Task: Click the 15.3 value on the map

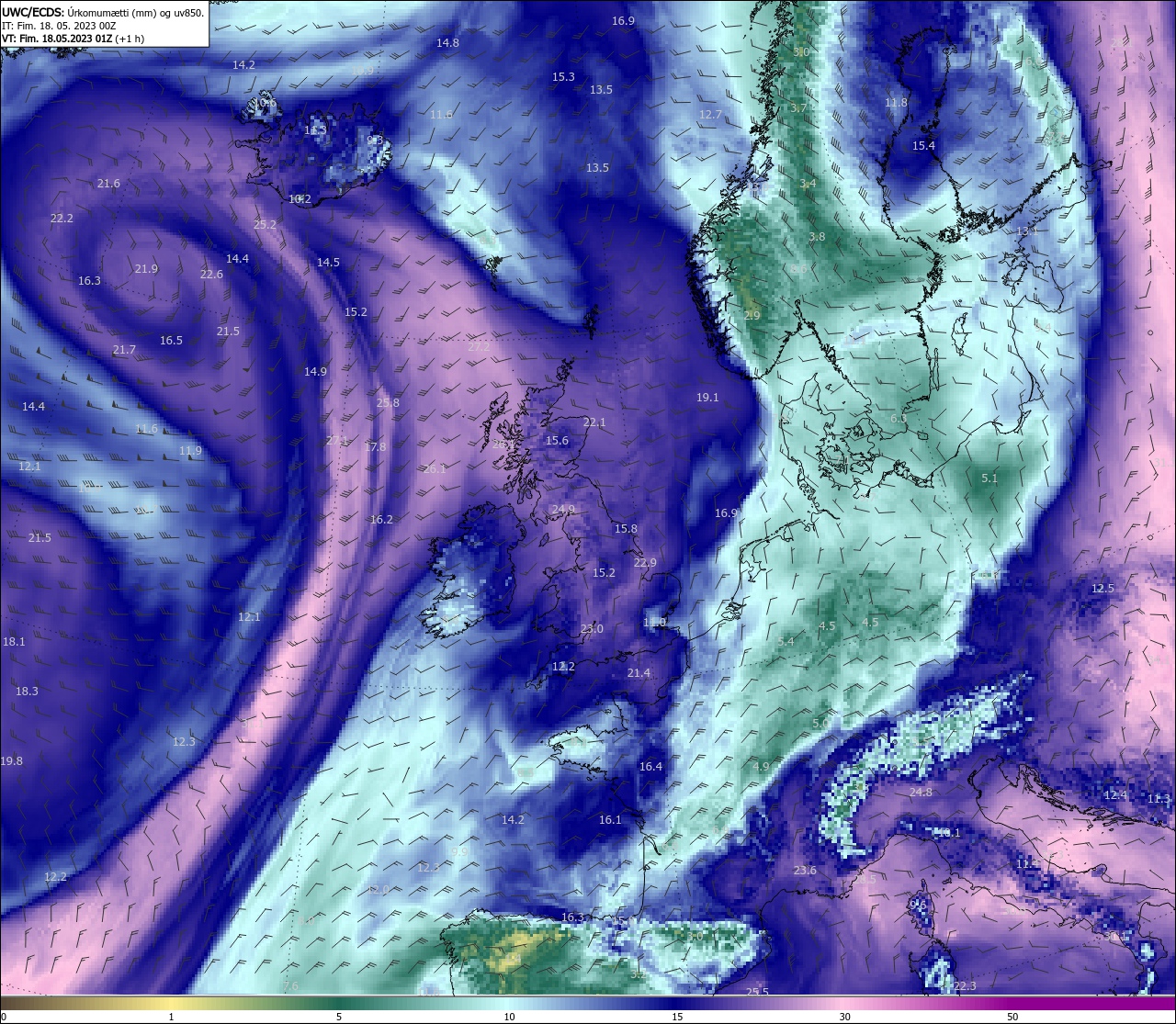Action: coord(563,77)
